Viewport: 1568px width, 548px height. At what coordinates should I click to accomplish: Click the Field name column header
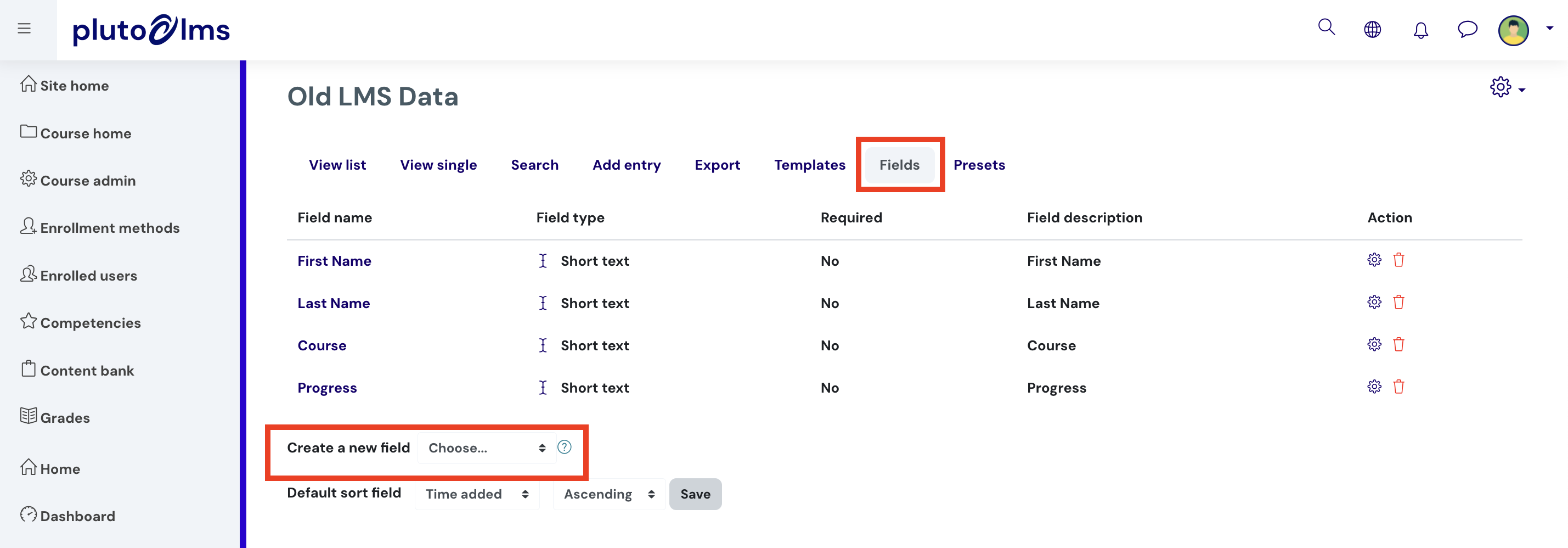pos(335,217)
